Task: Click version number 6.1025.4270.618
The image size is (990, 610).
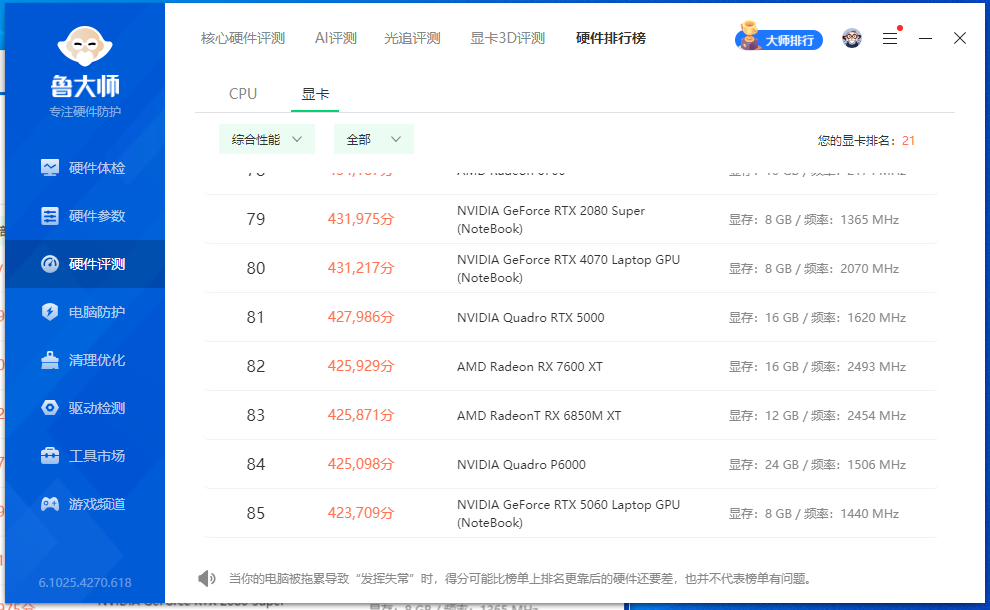Action: pyautogui.click(x=85, y=582)
